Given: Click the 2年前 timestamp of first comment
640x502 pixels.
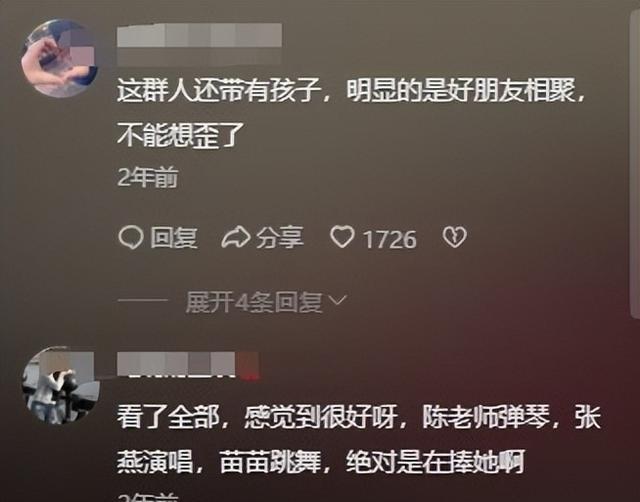Looking at the screenshot, I should 148,178.
